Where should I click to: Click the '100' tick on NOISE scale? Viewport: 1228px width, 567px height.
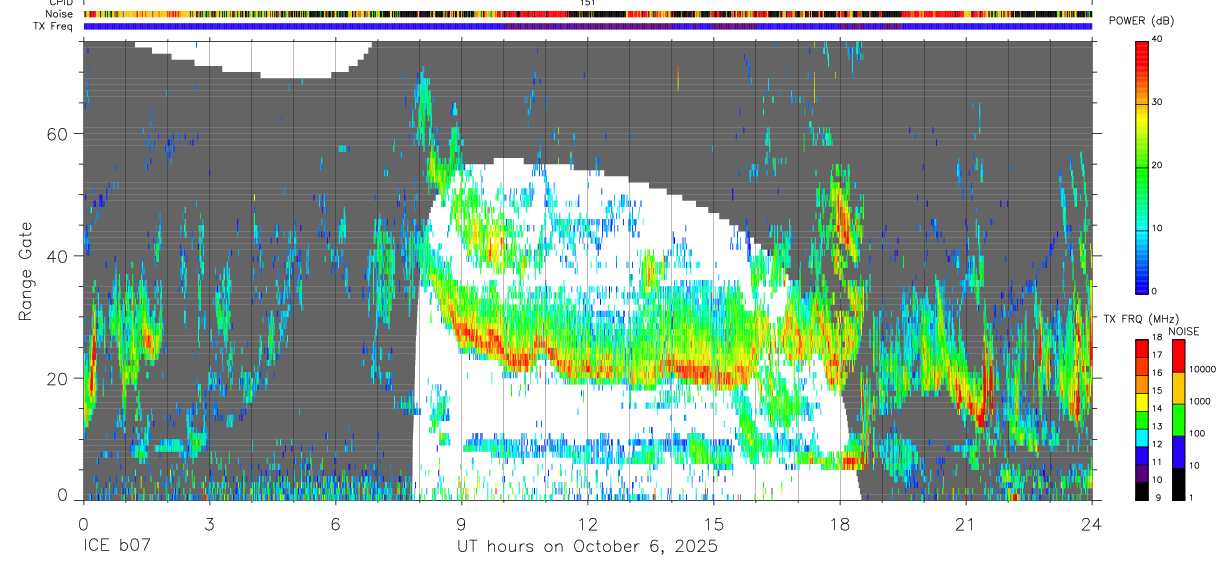point(1199,433)
